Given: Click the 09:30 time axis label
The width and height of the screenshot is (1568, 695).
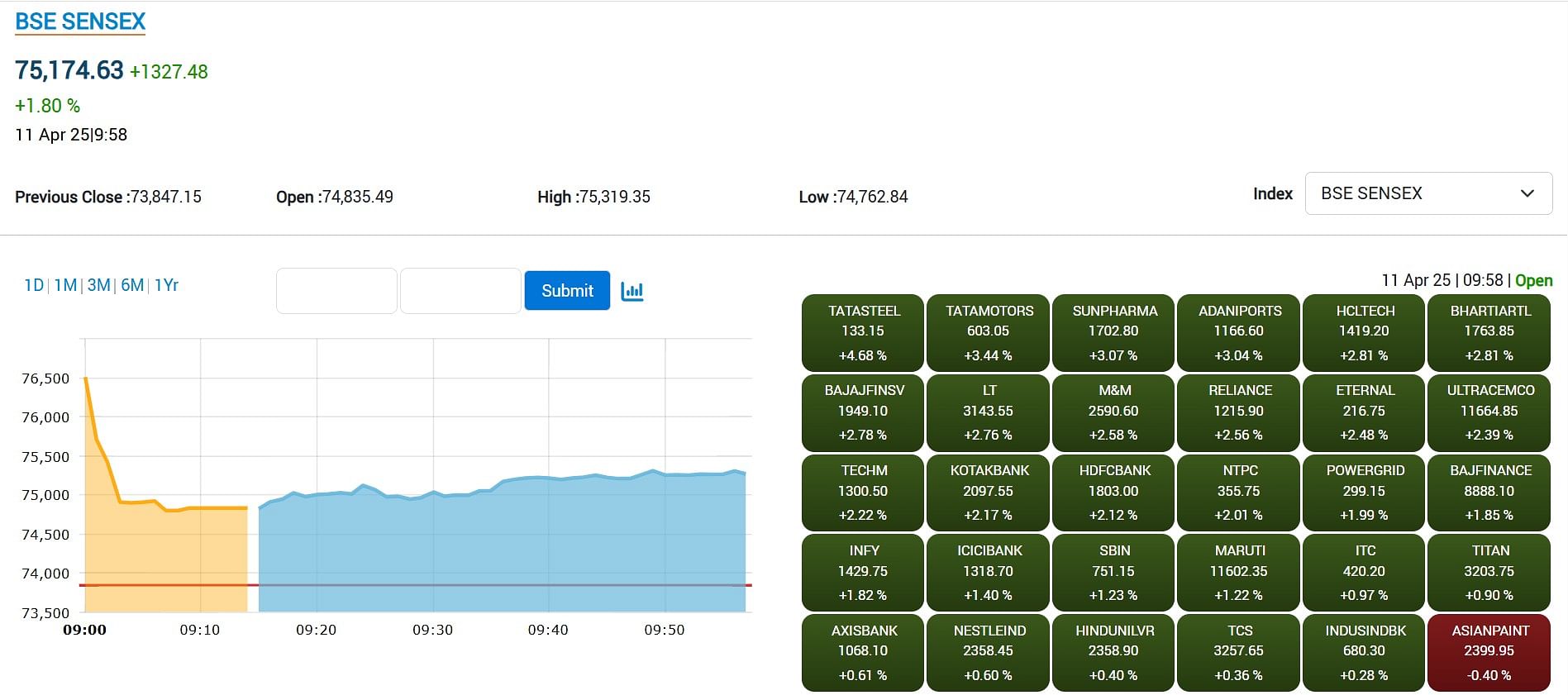Looking at the screenshot, I should [432, 630].
